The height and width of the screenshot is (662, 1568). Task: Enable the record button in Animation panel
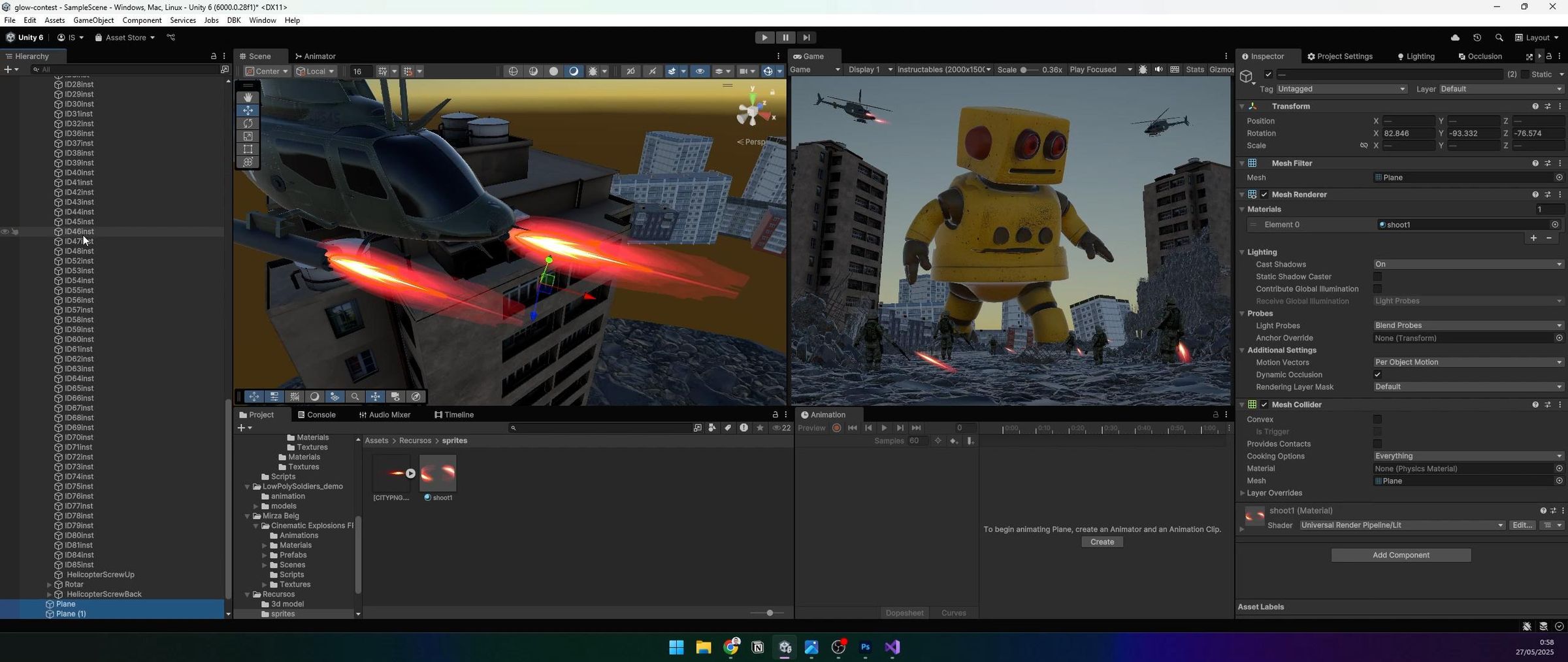click(x=837, y=428)
